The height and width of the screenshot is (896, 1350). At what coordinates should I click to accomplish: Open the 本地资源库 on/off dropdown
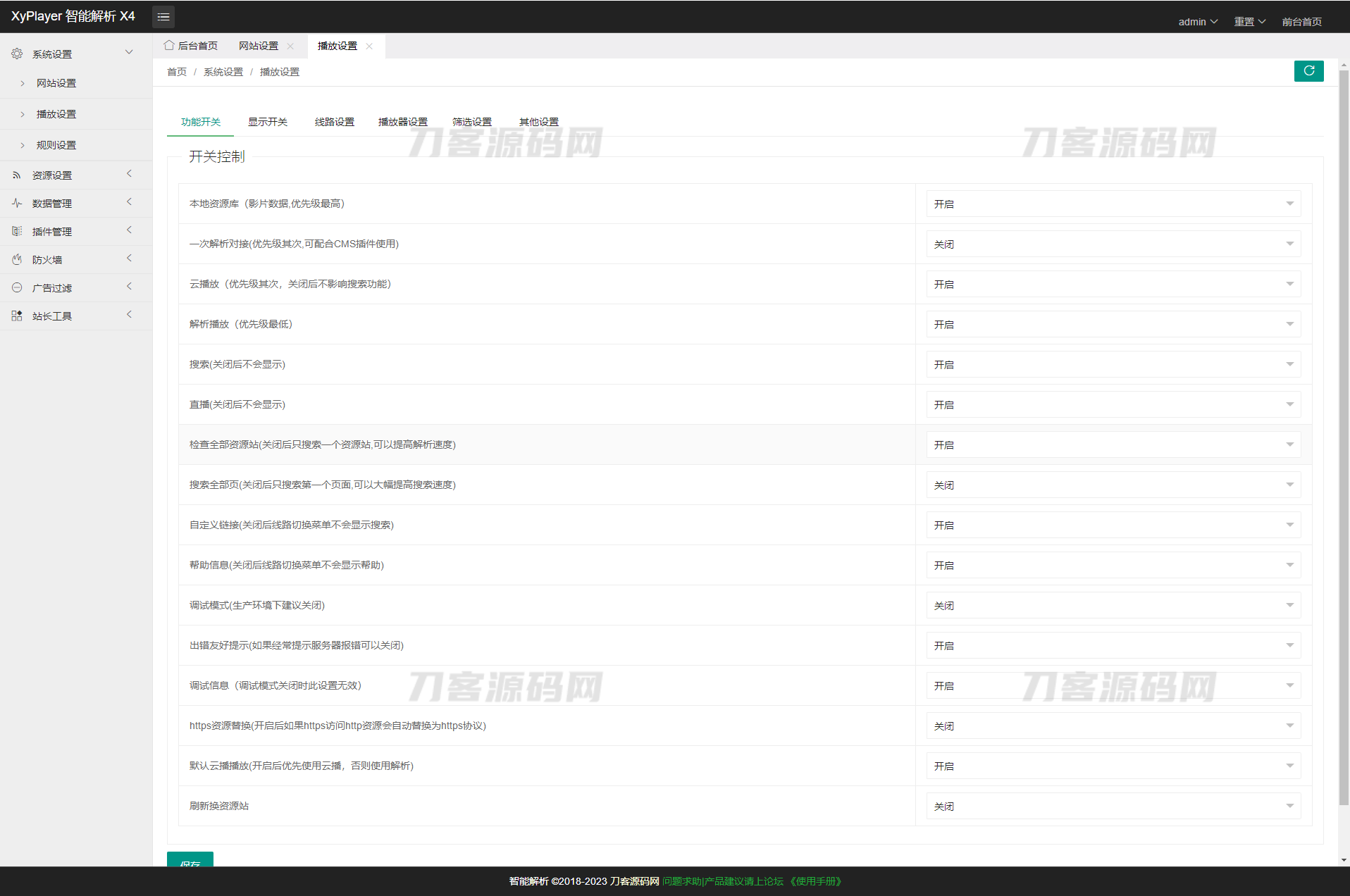[1113, 204]
